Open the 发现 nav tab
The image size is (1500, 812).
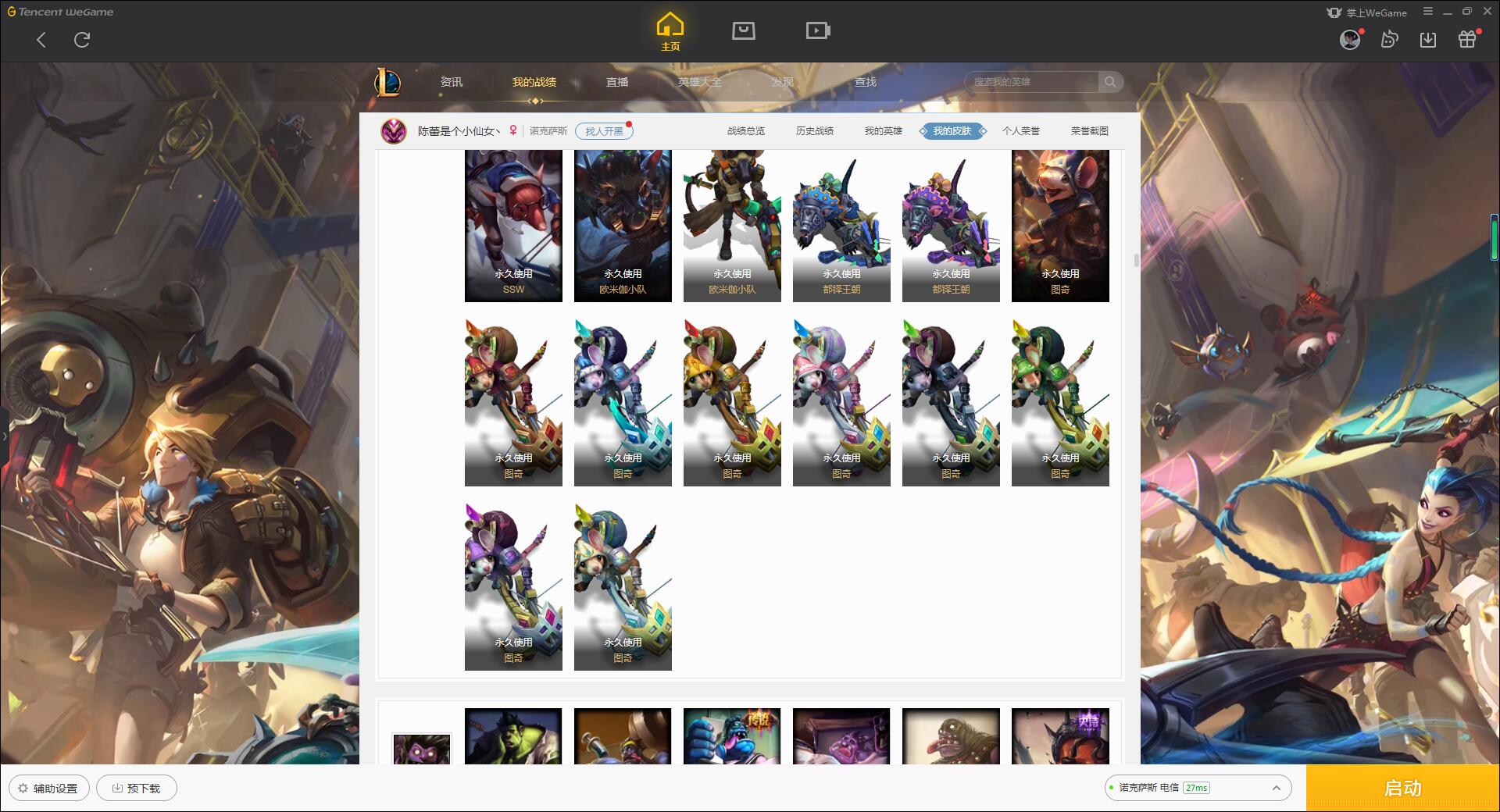point(782,82)
